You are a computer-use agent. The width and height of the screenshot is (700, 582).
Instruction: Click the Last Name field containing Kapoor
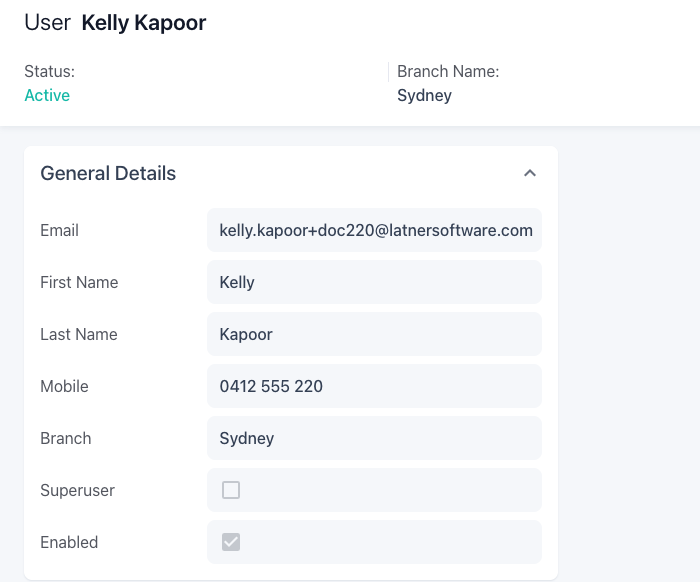[x=374, y=334]
